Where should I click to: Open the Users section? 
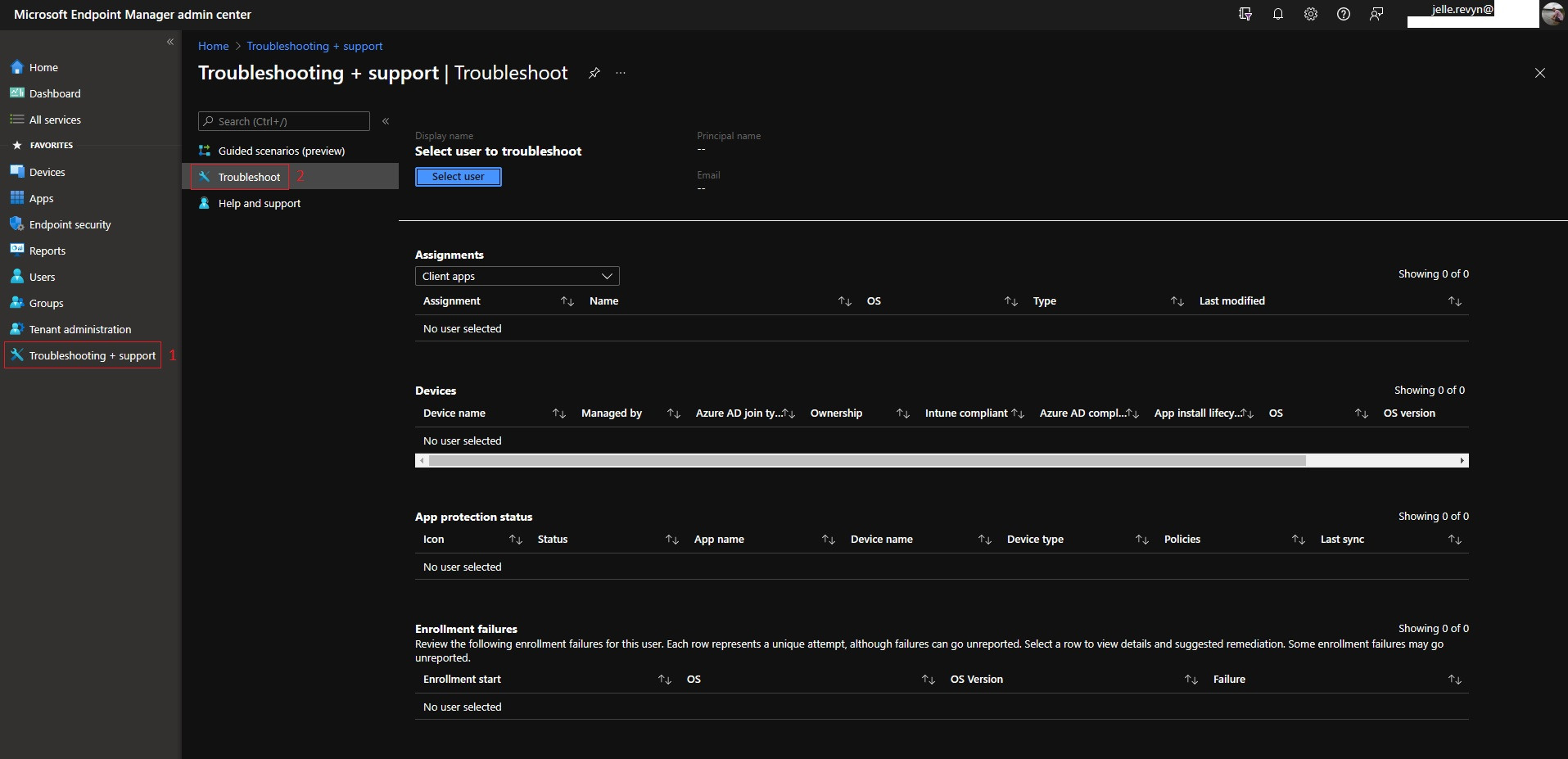42,277
